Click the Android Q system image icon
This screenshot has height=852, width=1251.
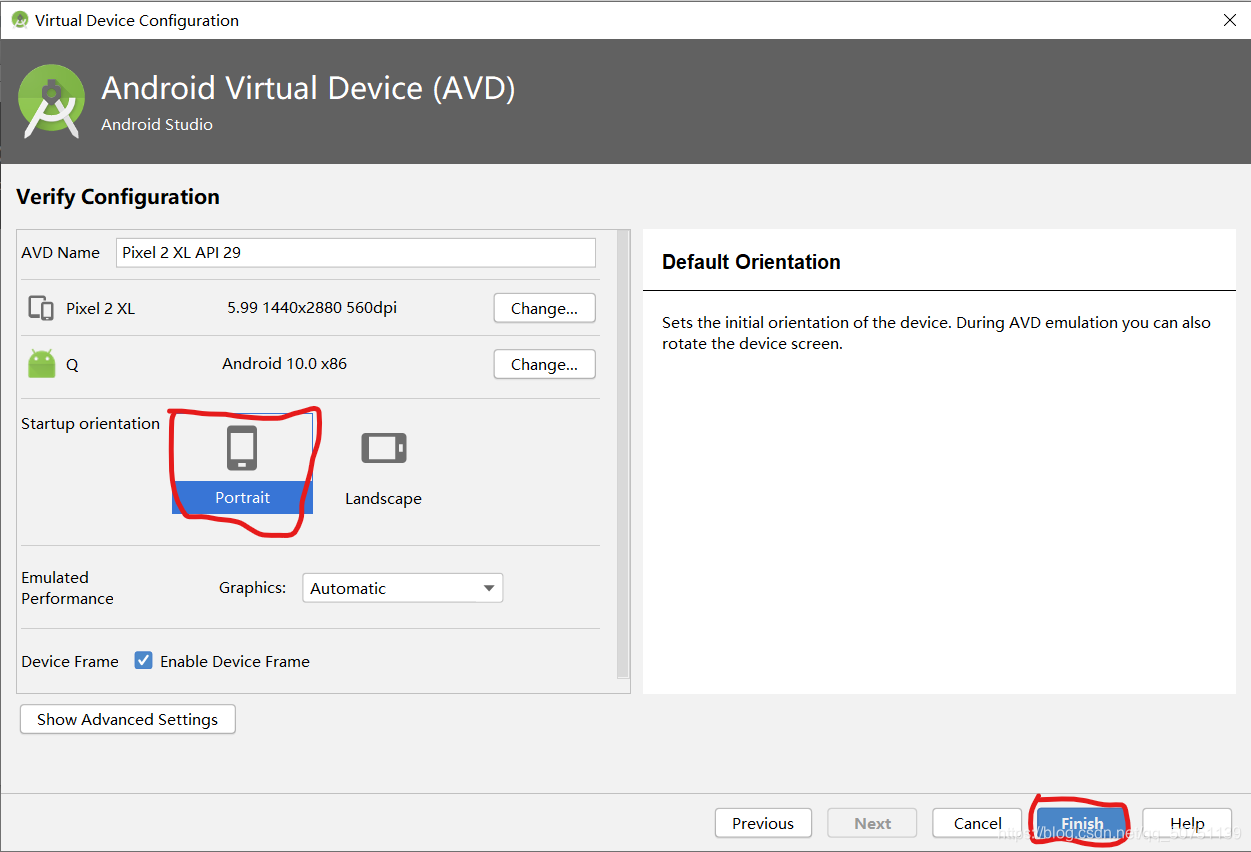pos(42,364)
